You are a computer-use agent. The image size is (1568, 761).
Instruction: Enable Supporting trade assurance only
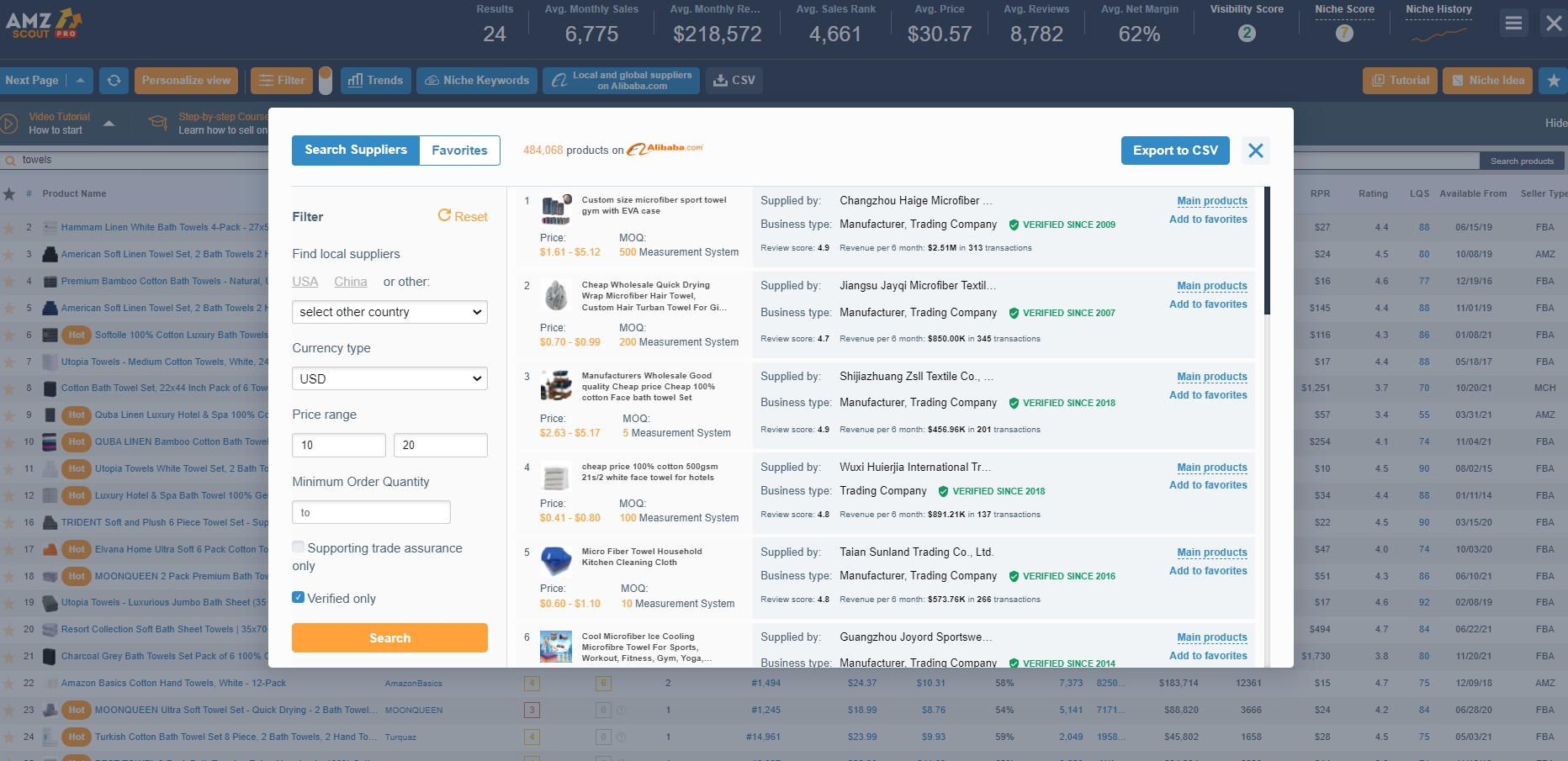pyautogui.click(x=299, y=547)
